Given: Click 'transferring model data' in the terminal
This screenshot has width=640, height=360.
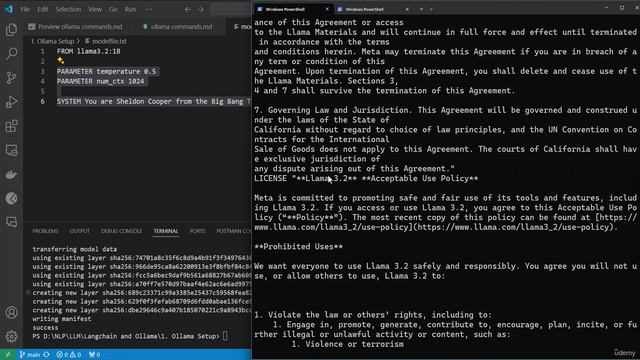Looking at the screenshot, I should (x=75, y=249).
